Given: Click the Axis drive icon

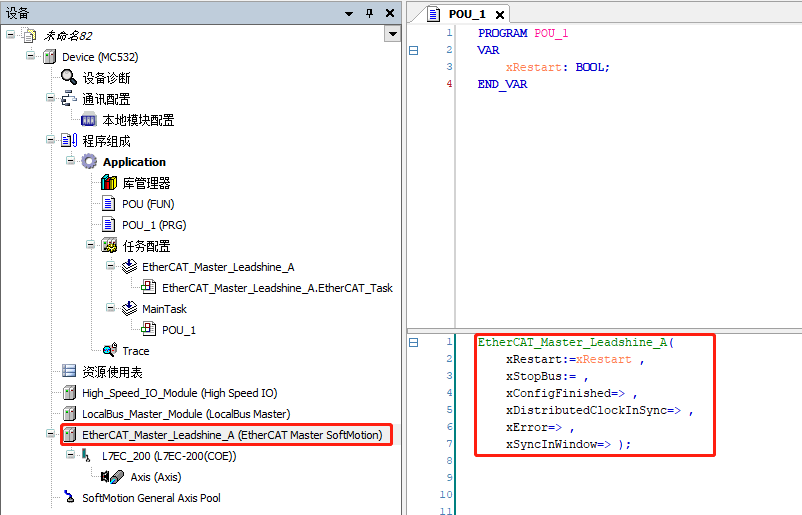Looking at the screenshot, I should click(x=112, y=477).
